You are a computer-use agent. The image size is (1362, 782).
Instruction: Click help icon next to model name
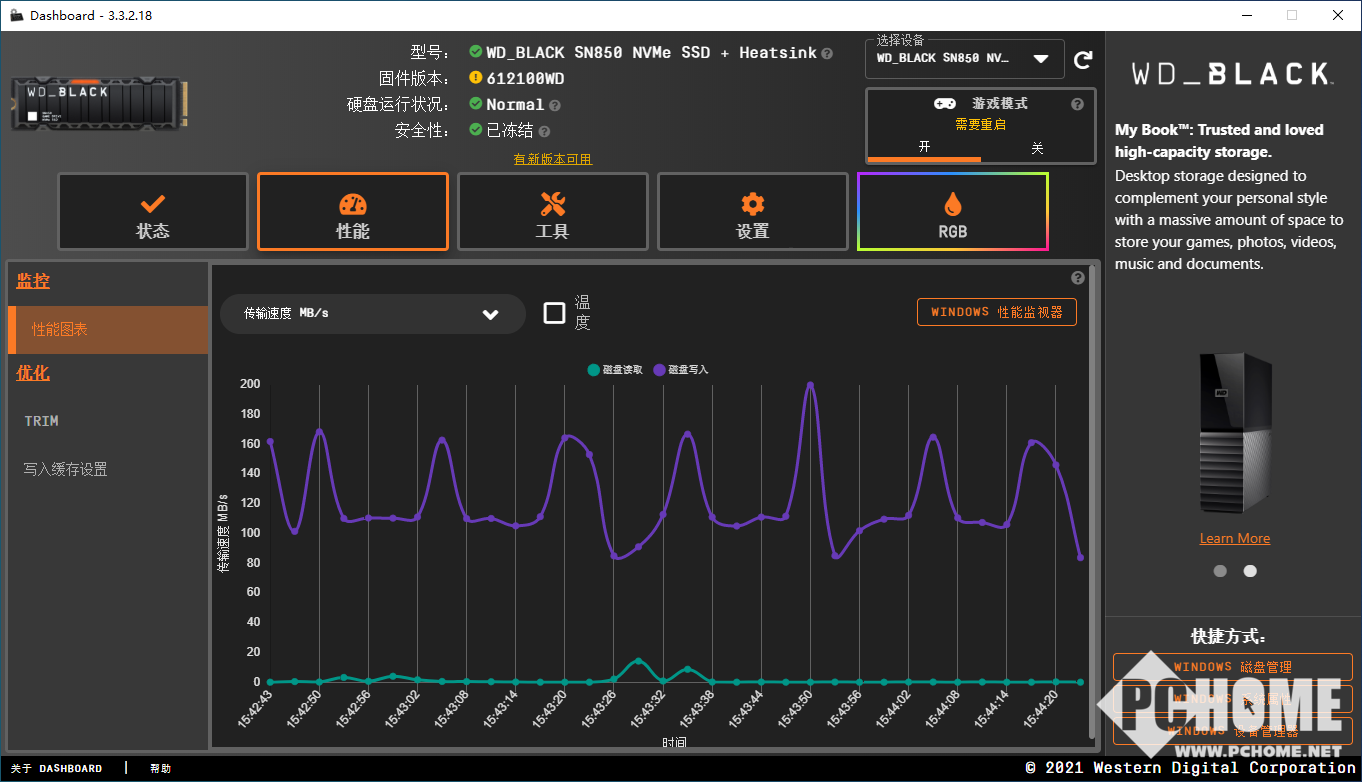pyautogui.click(x=827, y=53)
